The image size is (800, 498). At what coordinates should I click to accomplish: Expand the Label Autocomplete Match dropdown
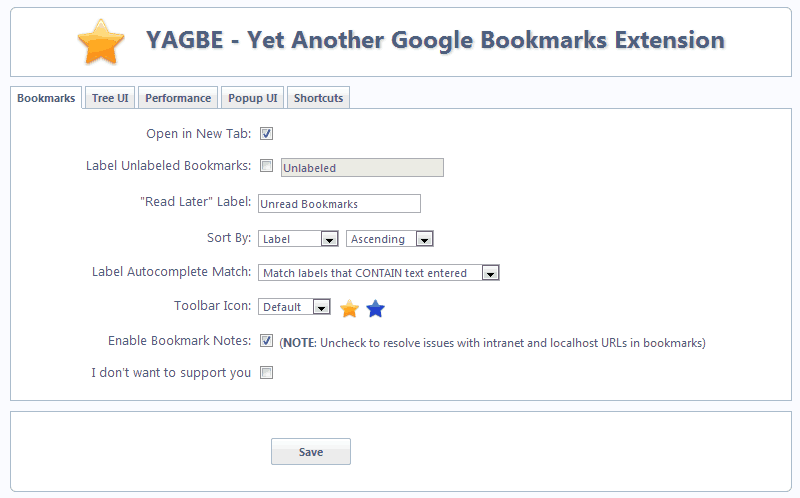(379, 273)
